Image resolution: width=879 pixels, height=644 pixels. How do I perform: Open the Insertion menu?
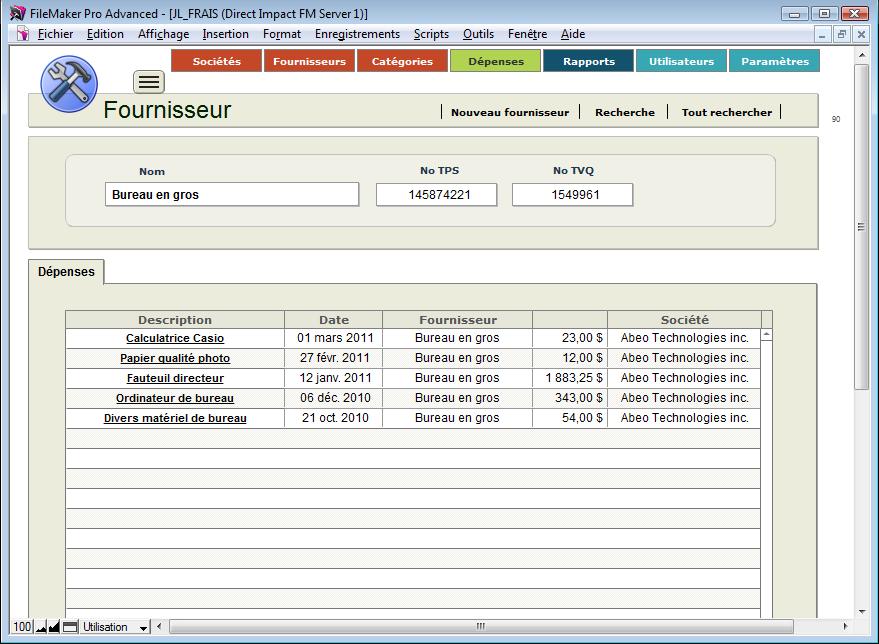pos(225,34)
